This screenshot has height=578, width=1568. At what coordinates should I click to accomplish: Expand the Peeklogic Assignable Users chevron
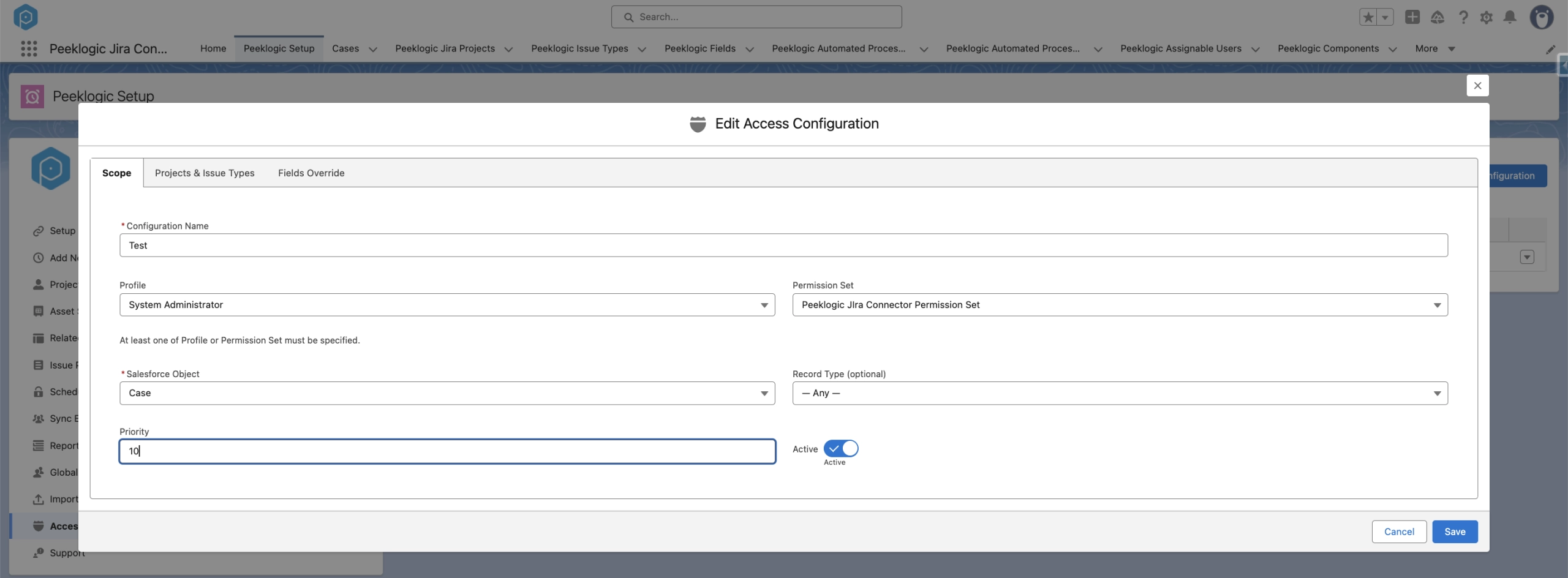click(1255, 49)
